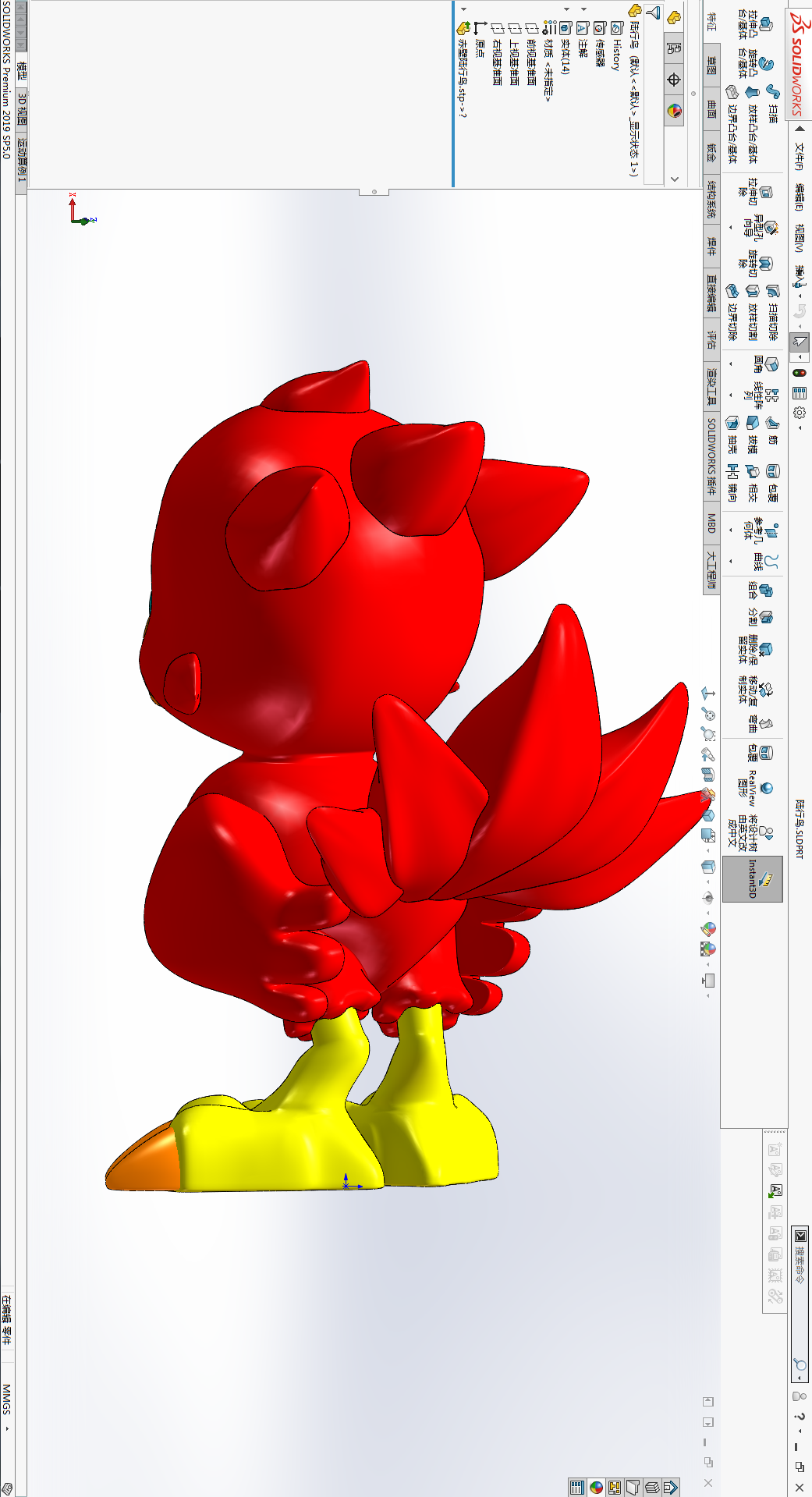Expand the Options gear dropdown arrow
Image resolution: width=812 pixels, height=1497 pixels.
pyautogui.click(x=800, y=427)
